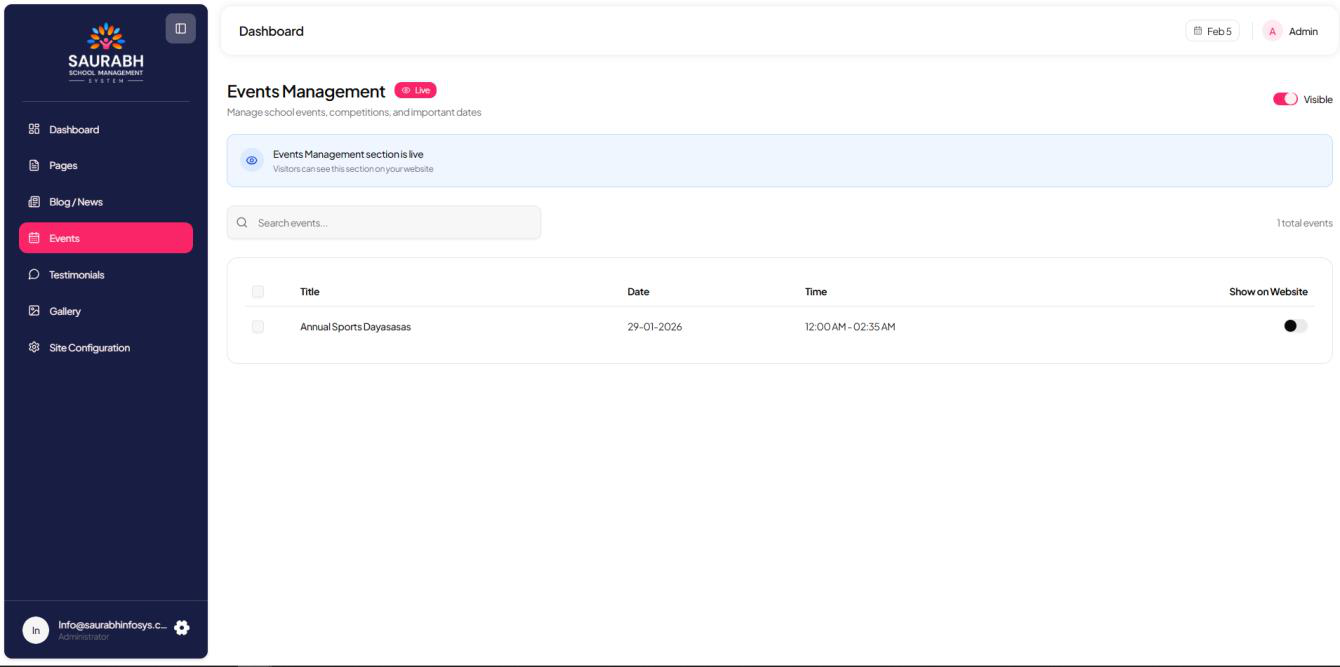Screen dimensions: 1340x667
Task: Click the Admin avatar icon
Action: click(x=1272, y=31)
